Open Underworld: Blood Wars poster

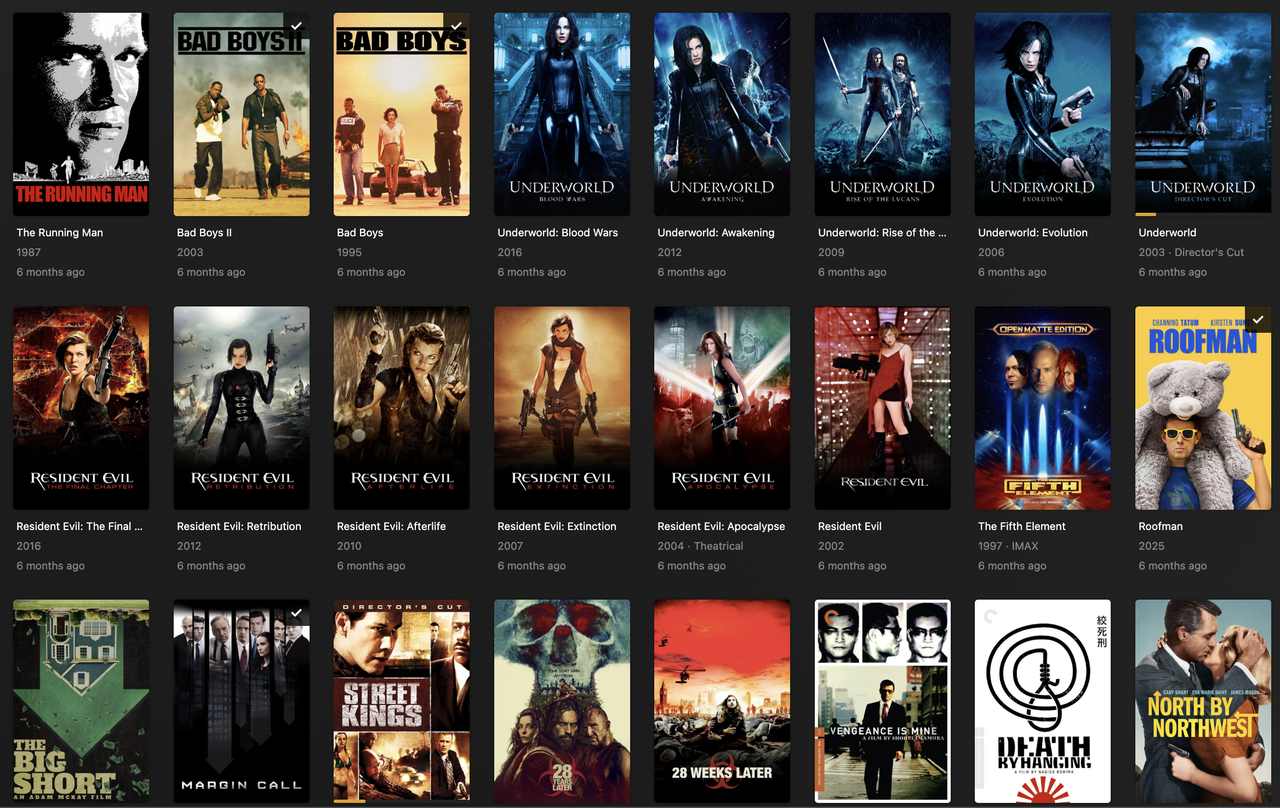pyautogui.click(x=562, y=114)
